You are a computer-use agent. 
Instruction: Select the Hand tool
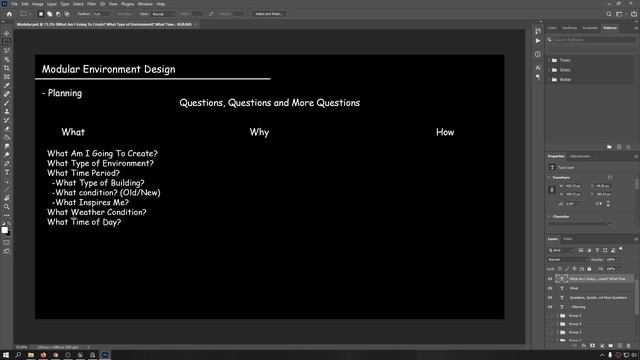[x=7, y=198]
